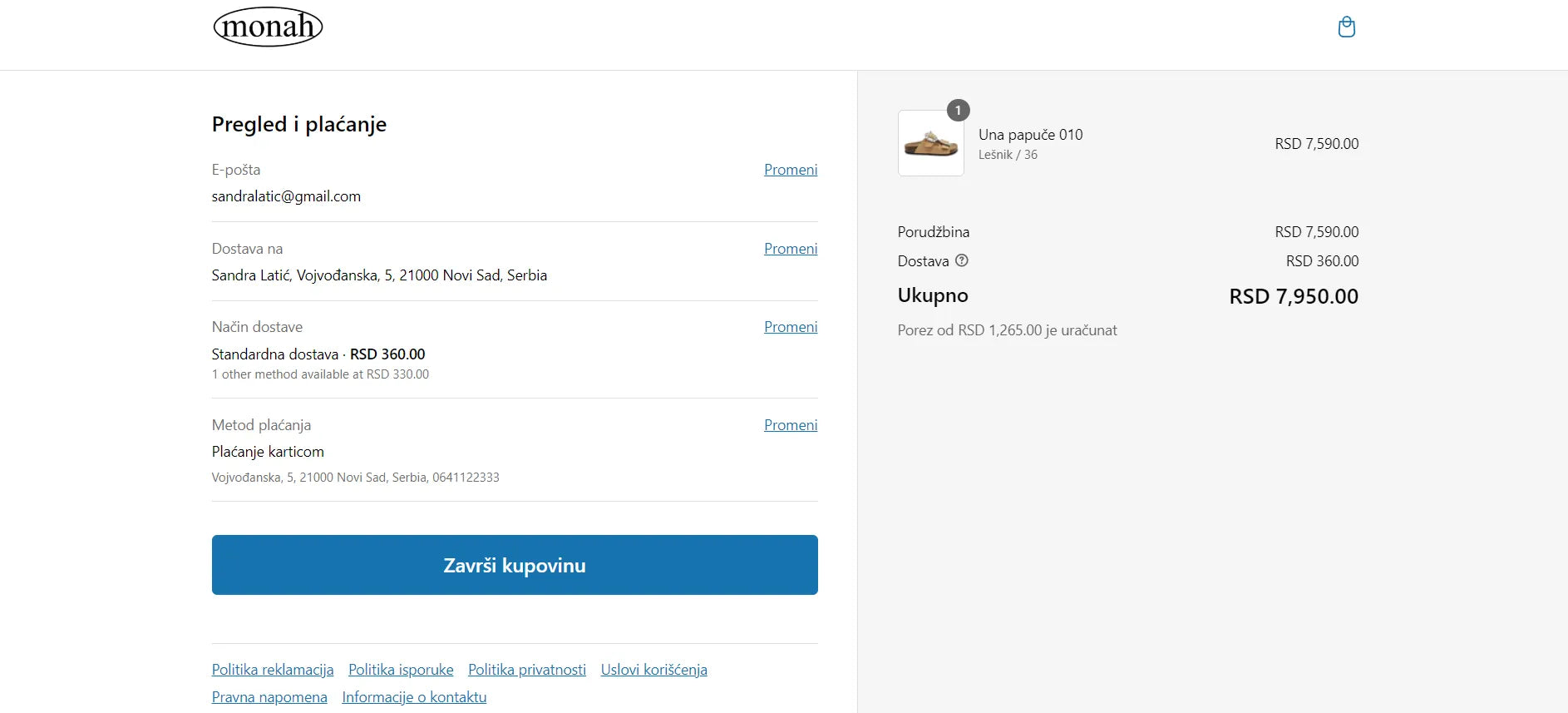Click the delivery info question mark icon
Screen dimensions: 1568x713
tap(962, 260)
